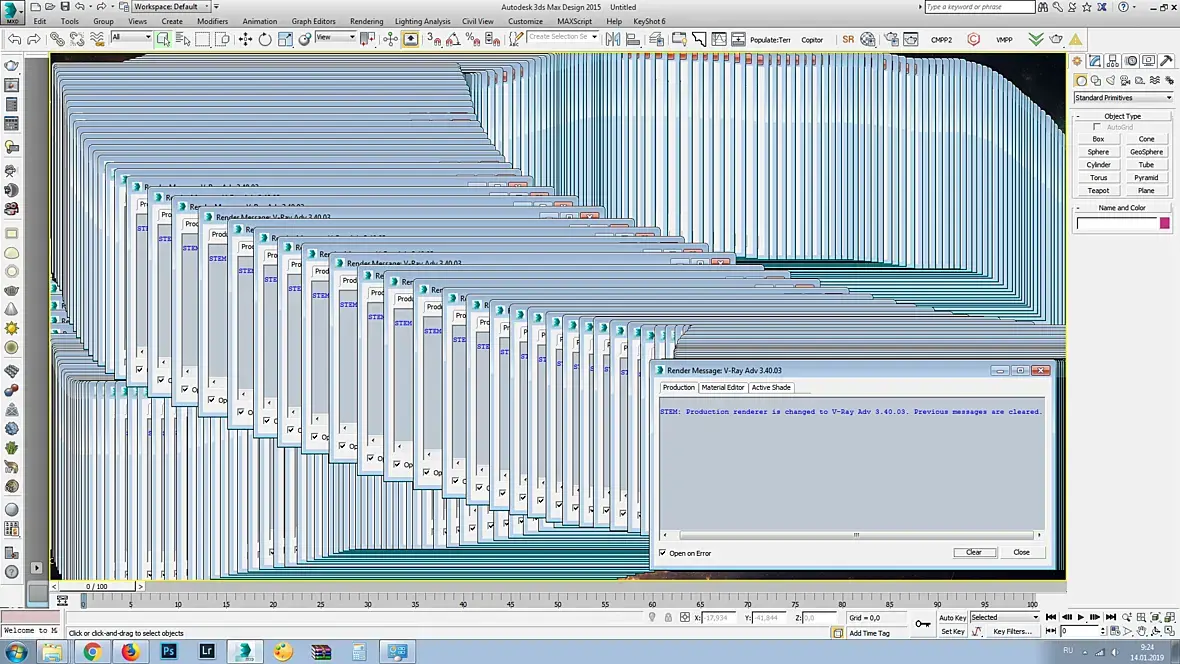Toggle the Auto Key mode button
Viewport: 1180px width, 664px height.
click(952, 617)
